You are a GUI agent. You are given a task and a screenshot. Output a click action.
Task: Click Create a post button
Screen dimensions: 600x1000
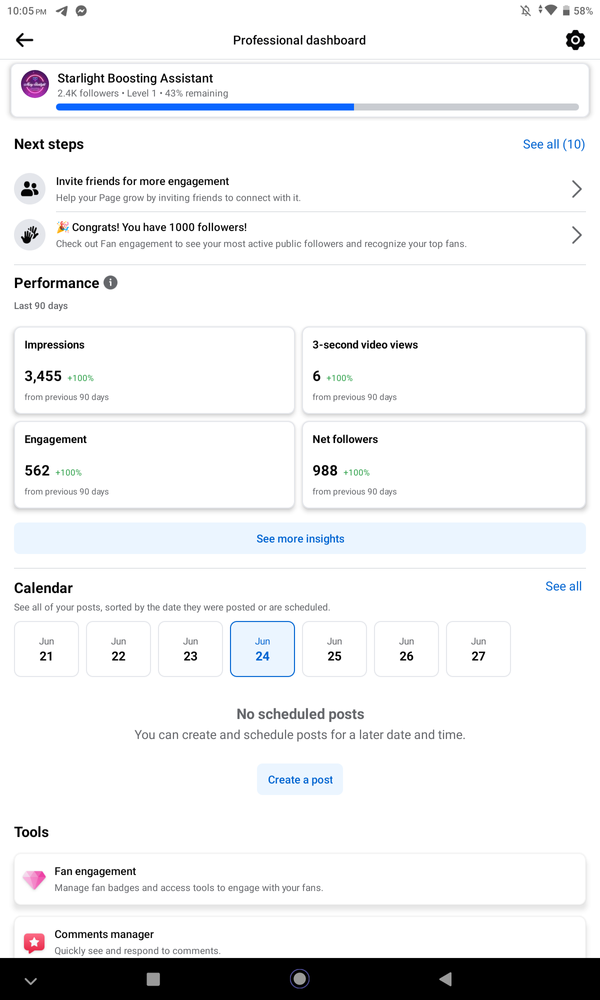coord(300,779)
